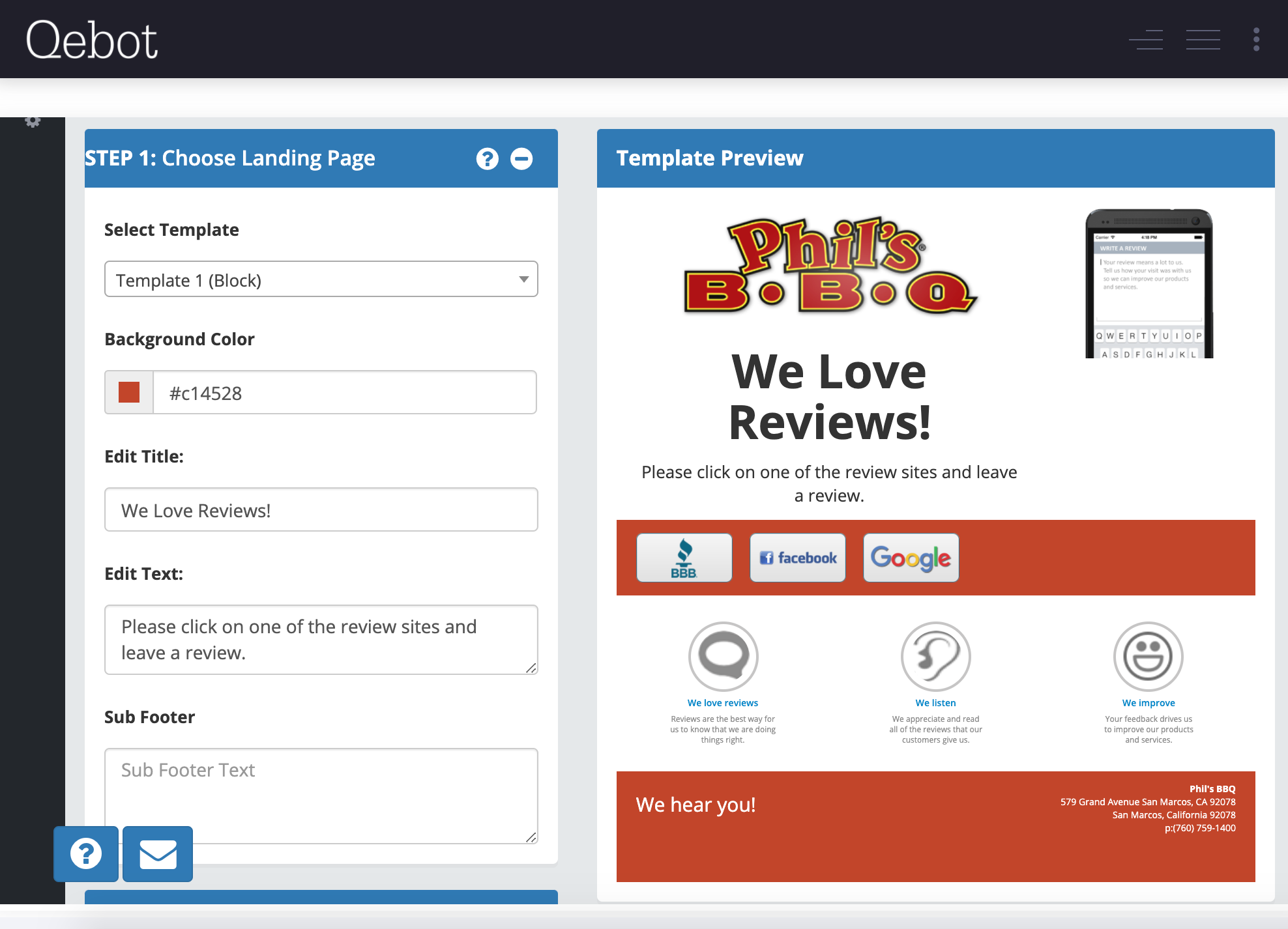Click the BBB review site button

pyautogui.click(x=684, y=558)
